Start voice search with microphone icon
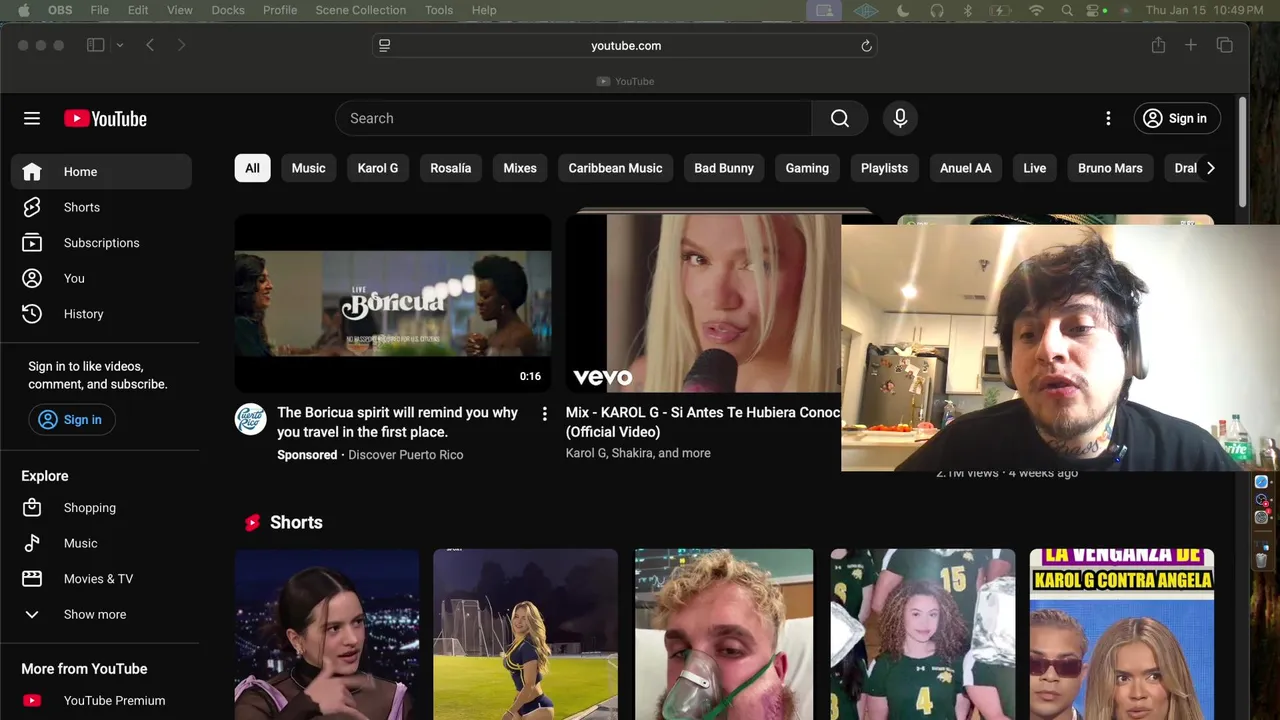The height and width of the screenshot is (720, 1280). tap(900, 118)
